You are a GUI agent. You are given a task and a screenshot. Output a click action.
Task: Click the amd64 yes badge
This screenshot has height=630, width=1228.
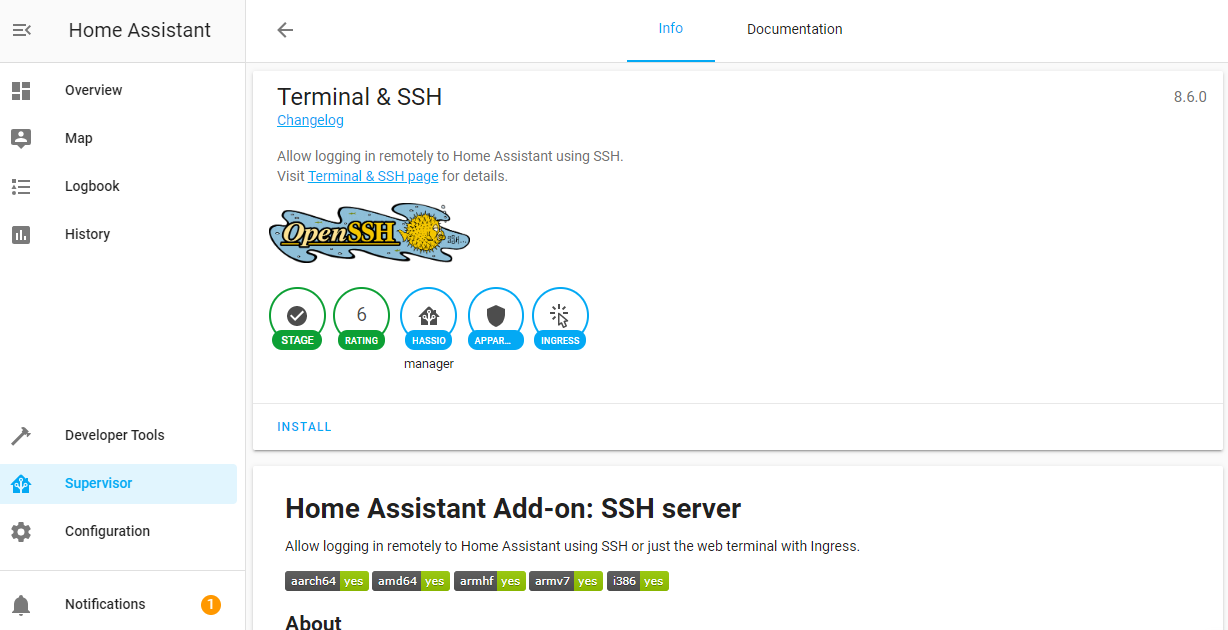[411, 581]
